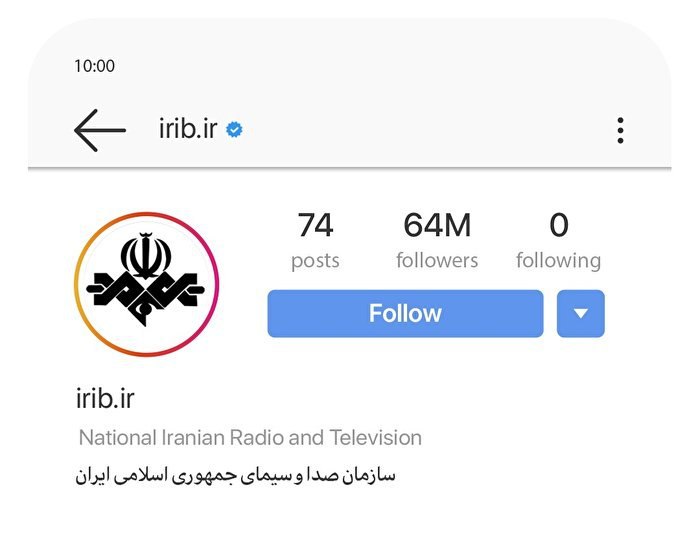
Task: Expand suggested accounts dropdown arrow
Action: coord(580,313)
